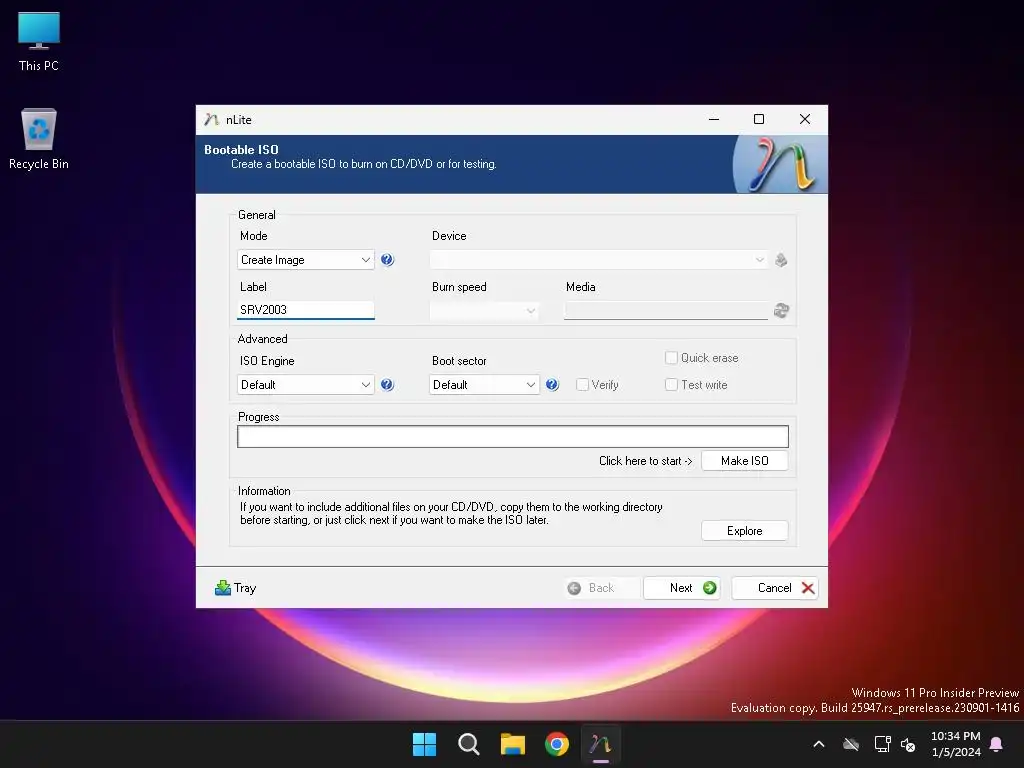Click the Progress bar

pos(513,436)
